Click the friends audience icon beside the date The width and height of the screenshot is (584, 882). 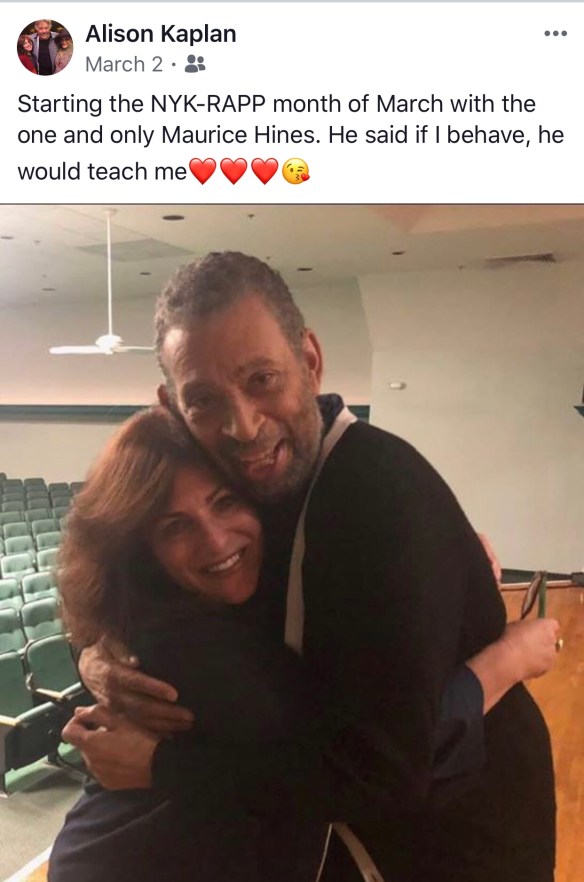pos(195,64)
